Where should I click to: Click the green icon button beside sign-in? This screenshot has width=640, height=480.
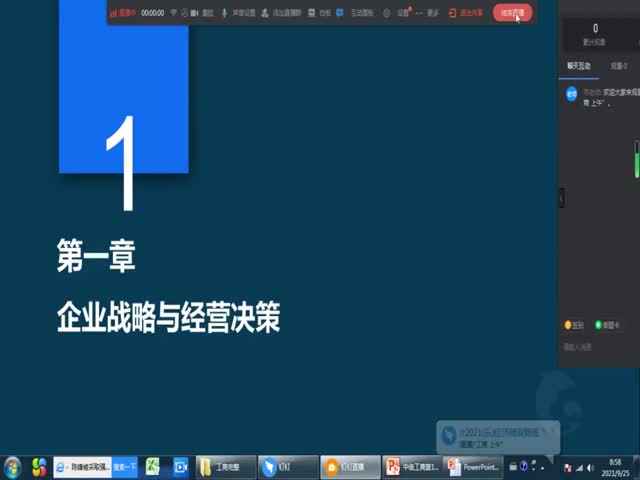tap(607, 325)
